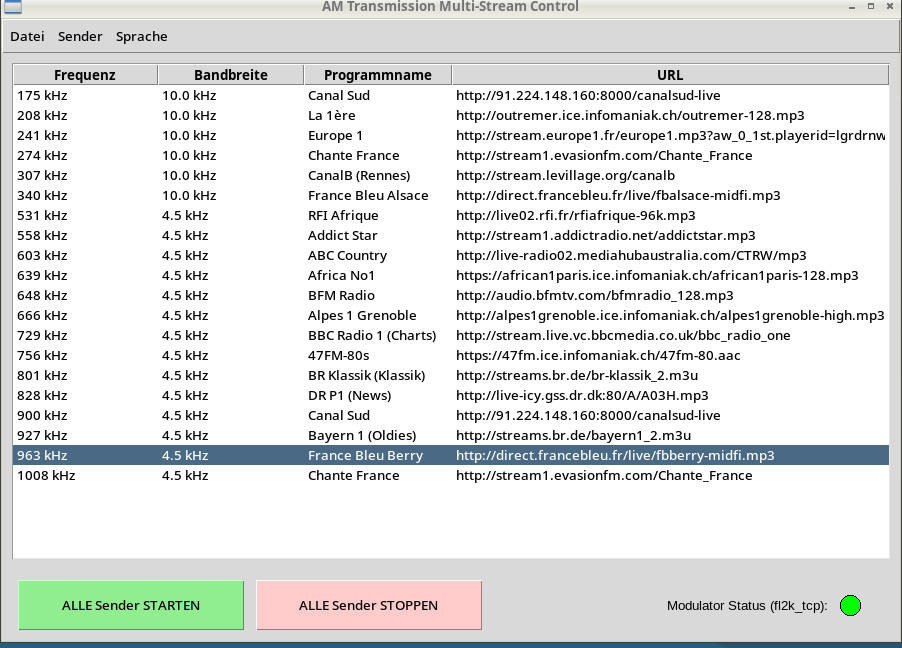902x648 pixels.
Task: Close the AM Transmission window
Action: coord(889,6)
